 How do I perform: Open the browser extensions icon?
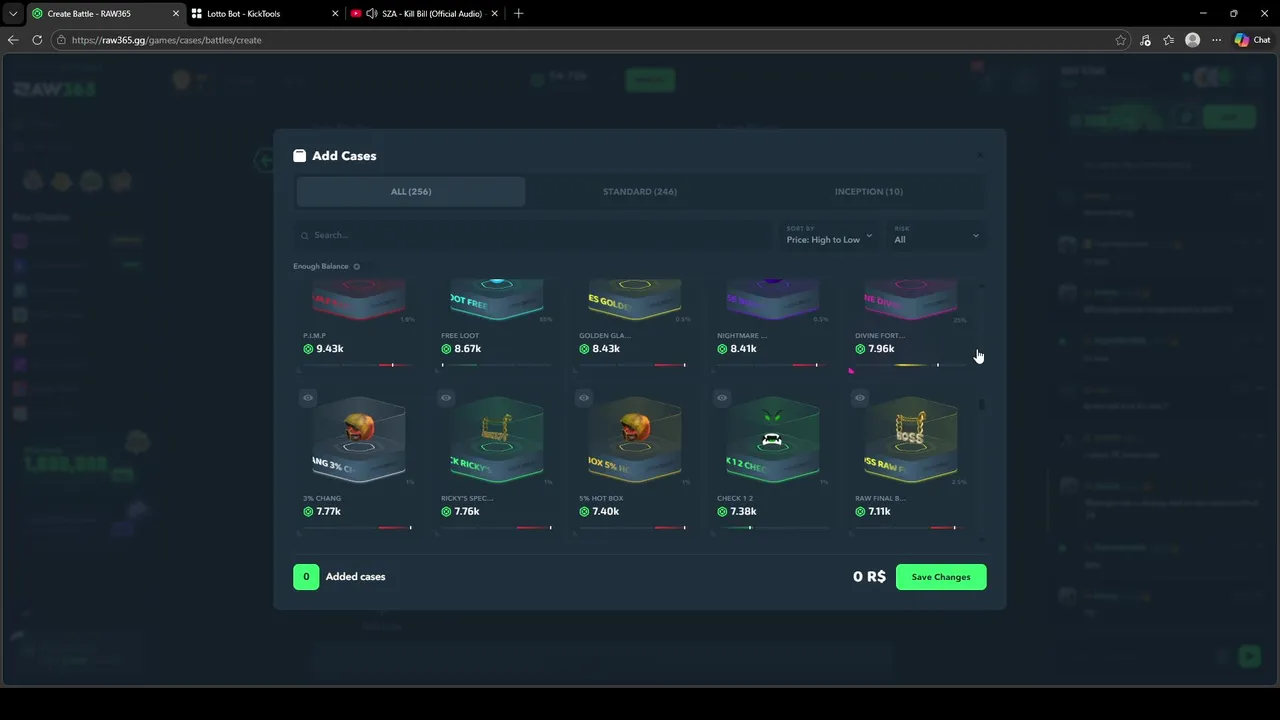1145,40
